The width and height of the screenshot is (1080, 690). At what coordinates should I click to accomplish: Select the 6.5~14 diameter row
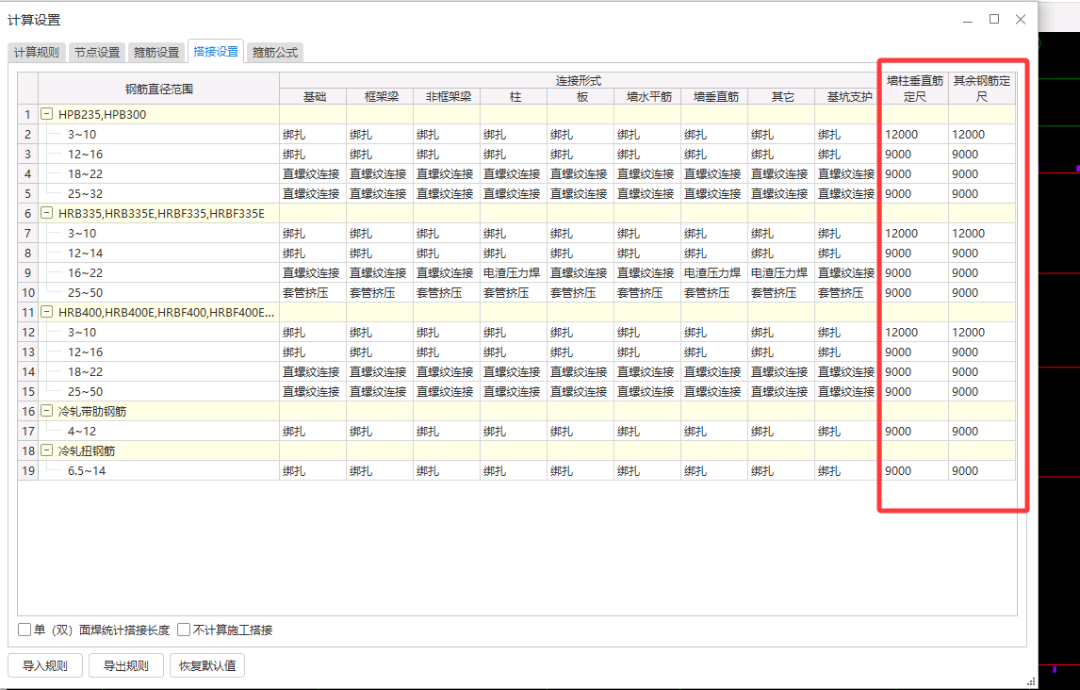click(159, 471)
